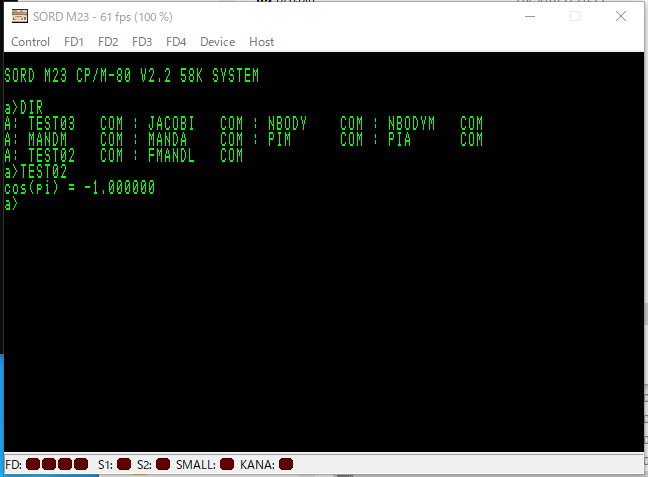The height and width of the screenshot is (477, 648).
Task: Open the FD3 menu
Action: [142, 42]
